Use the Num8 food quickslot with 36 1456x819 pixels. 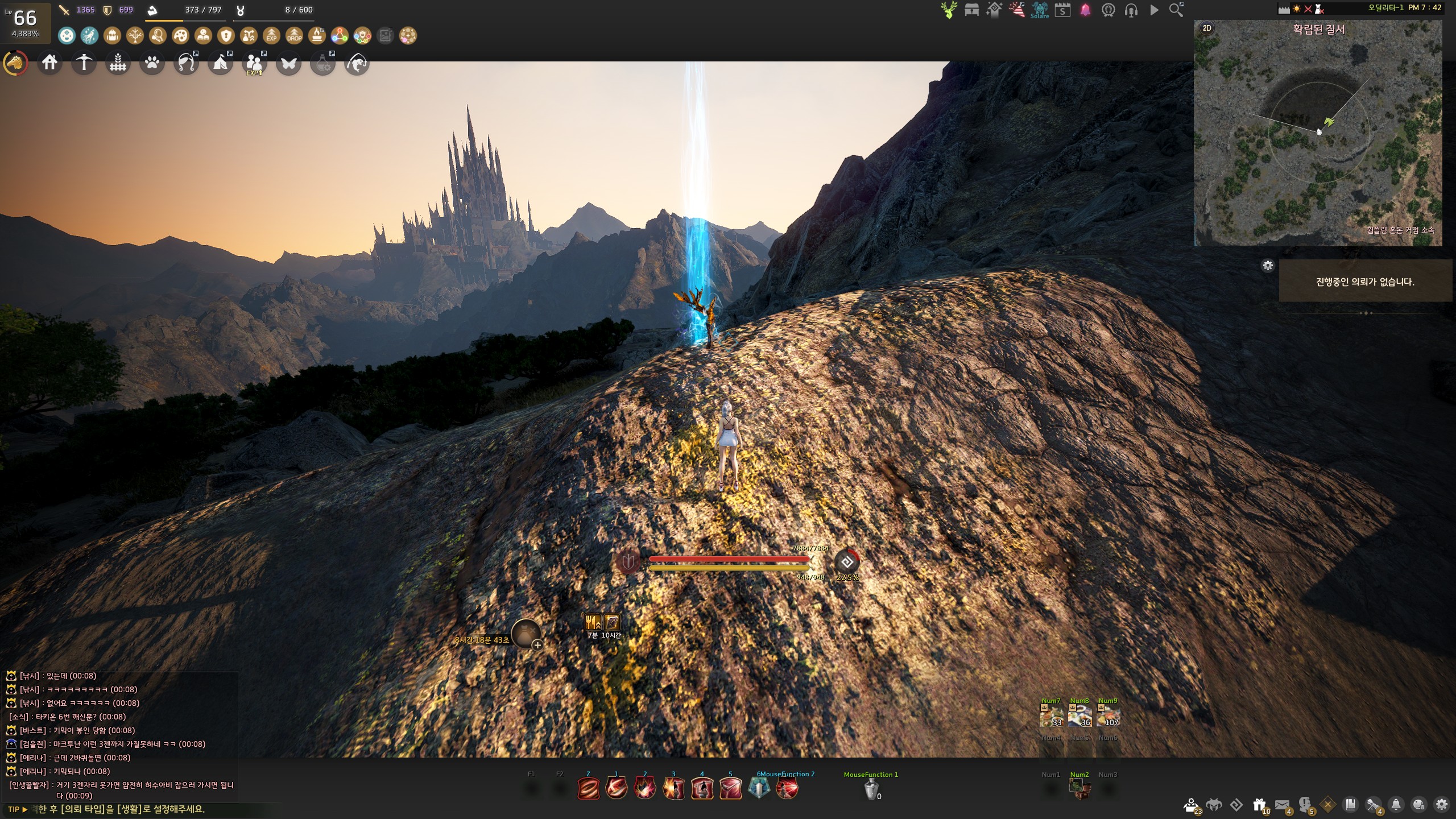(x=1079, y=716)
